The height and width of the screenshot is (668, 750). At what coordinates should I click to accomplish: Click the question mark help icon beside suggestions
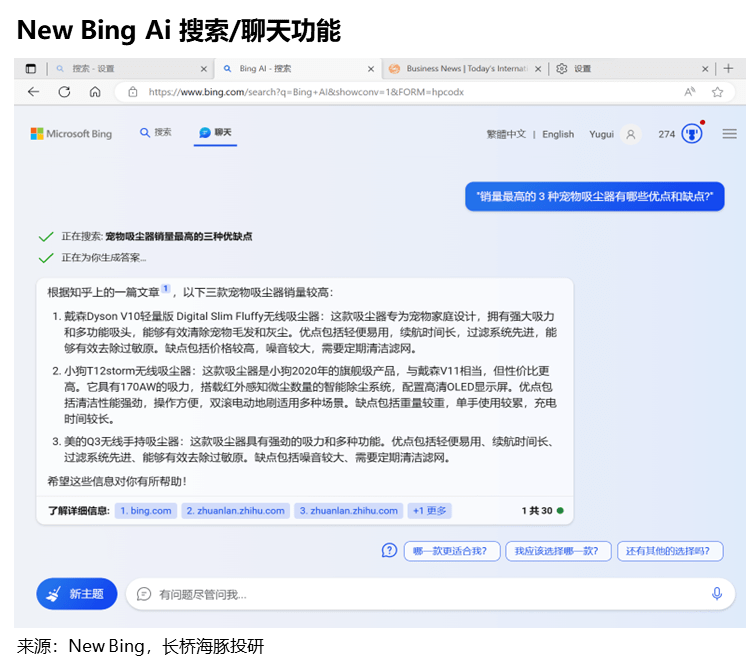point(390,551)
